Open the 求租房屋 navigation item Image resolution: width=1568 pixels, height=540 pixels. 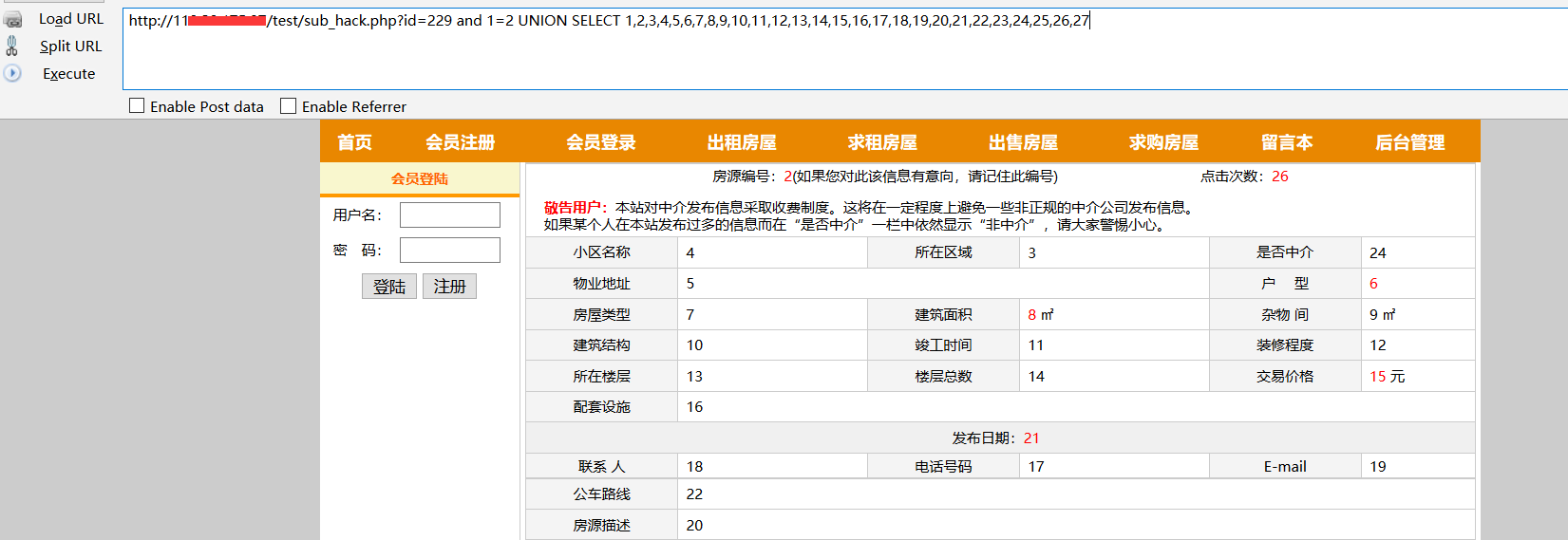882,142
